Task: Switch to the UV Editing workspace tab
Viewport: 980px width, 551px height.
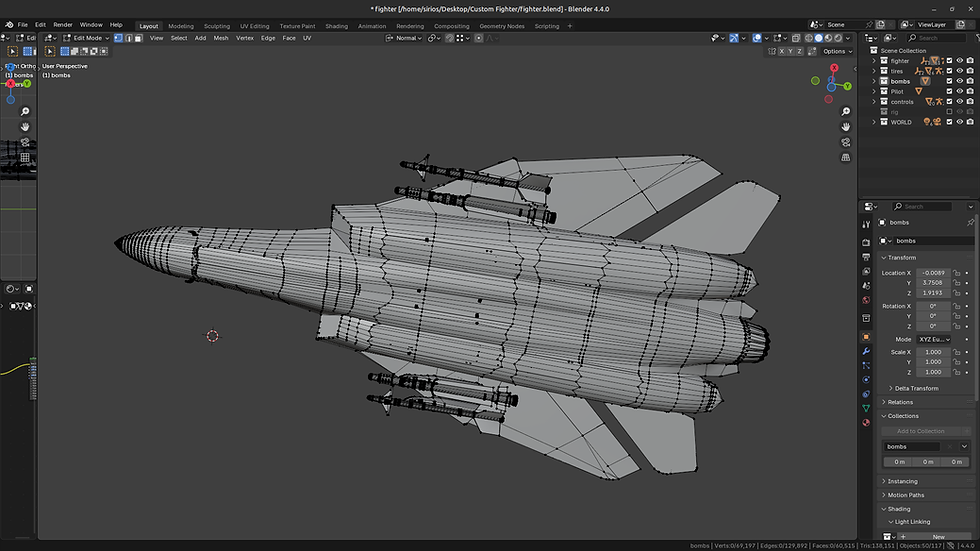Action: tap(254, 26)
